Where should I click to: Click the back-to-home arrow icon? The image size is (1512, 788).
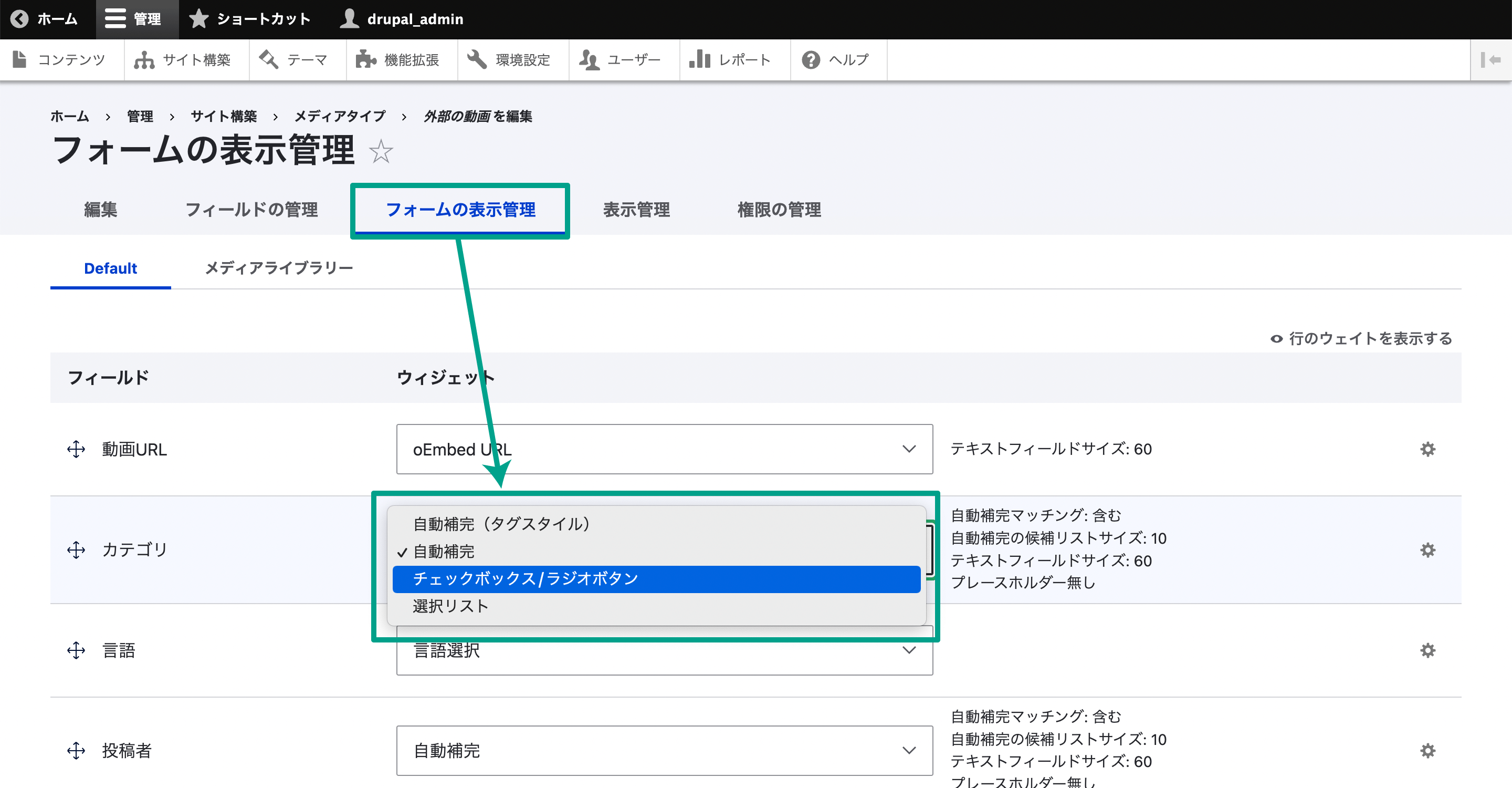(x=19, y=19)
